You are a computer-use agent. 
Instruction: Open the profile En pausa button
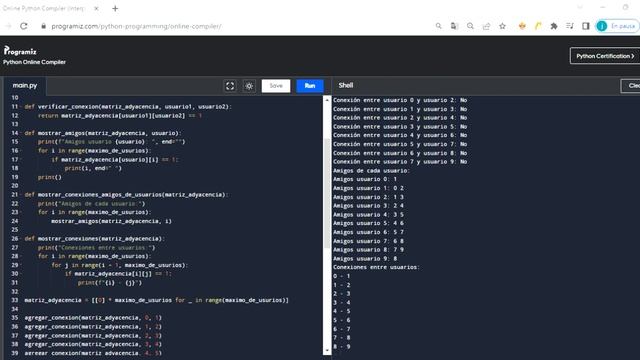coord(617,26)
